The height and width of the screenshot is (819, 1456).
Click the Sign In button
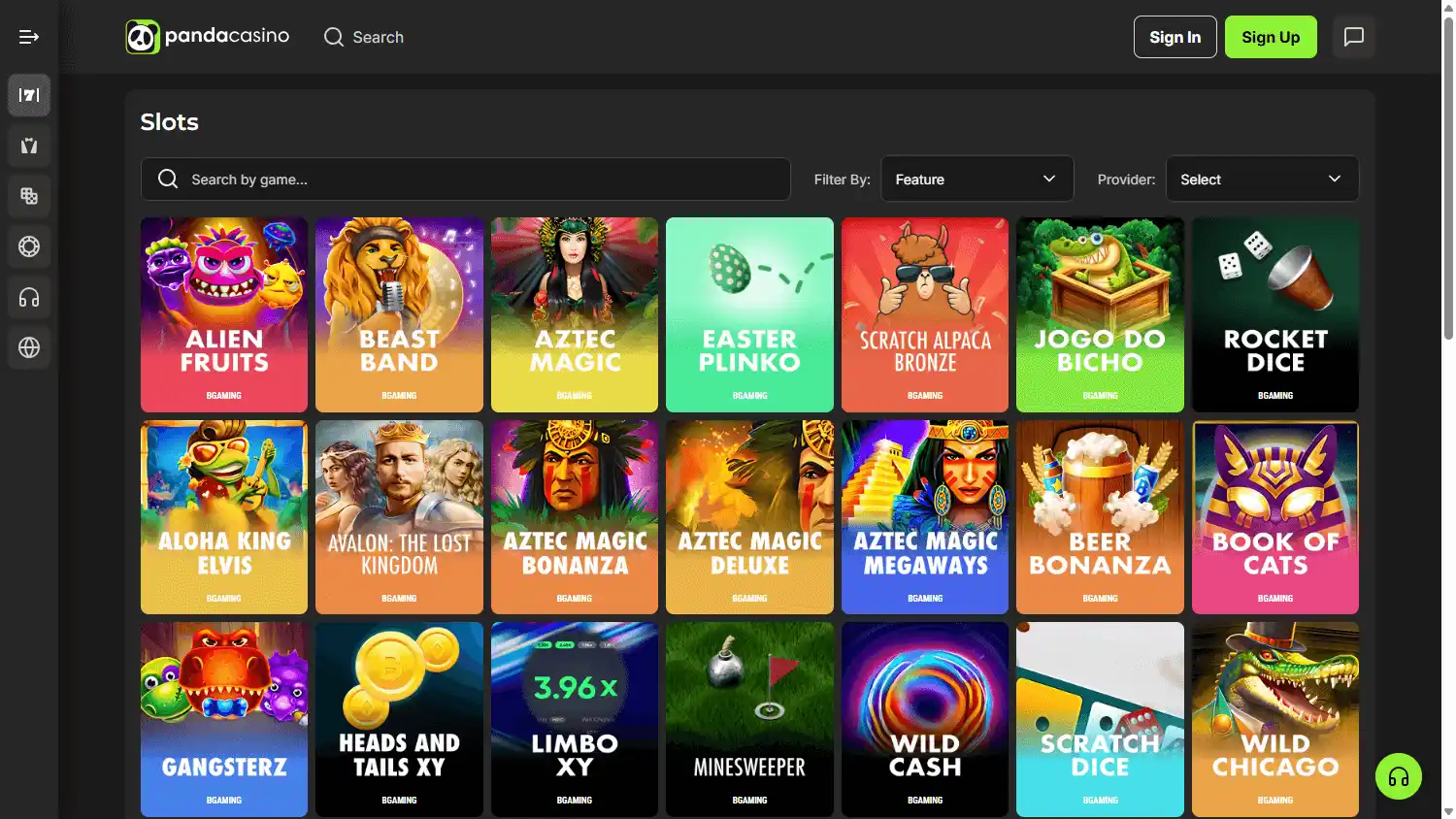(x=1175, y=37)
